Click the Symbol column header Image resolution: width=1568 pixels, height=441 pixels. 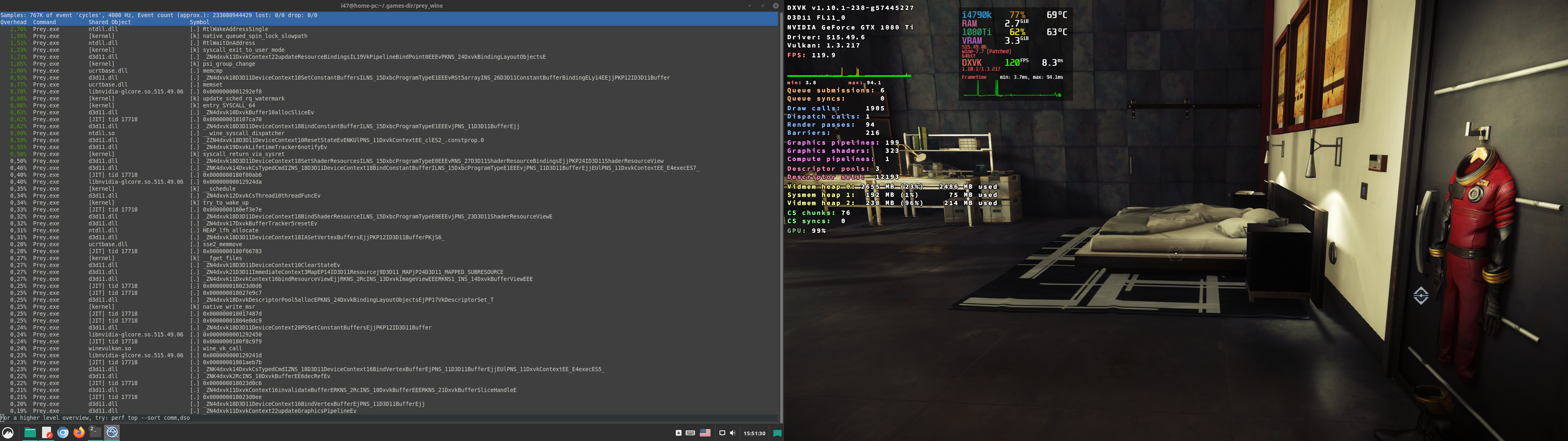click(199, 22)
